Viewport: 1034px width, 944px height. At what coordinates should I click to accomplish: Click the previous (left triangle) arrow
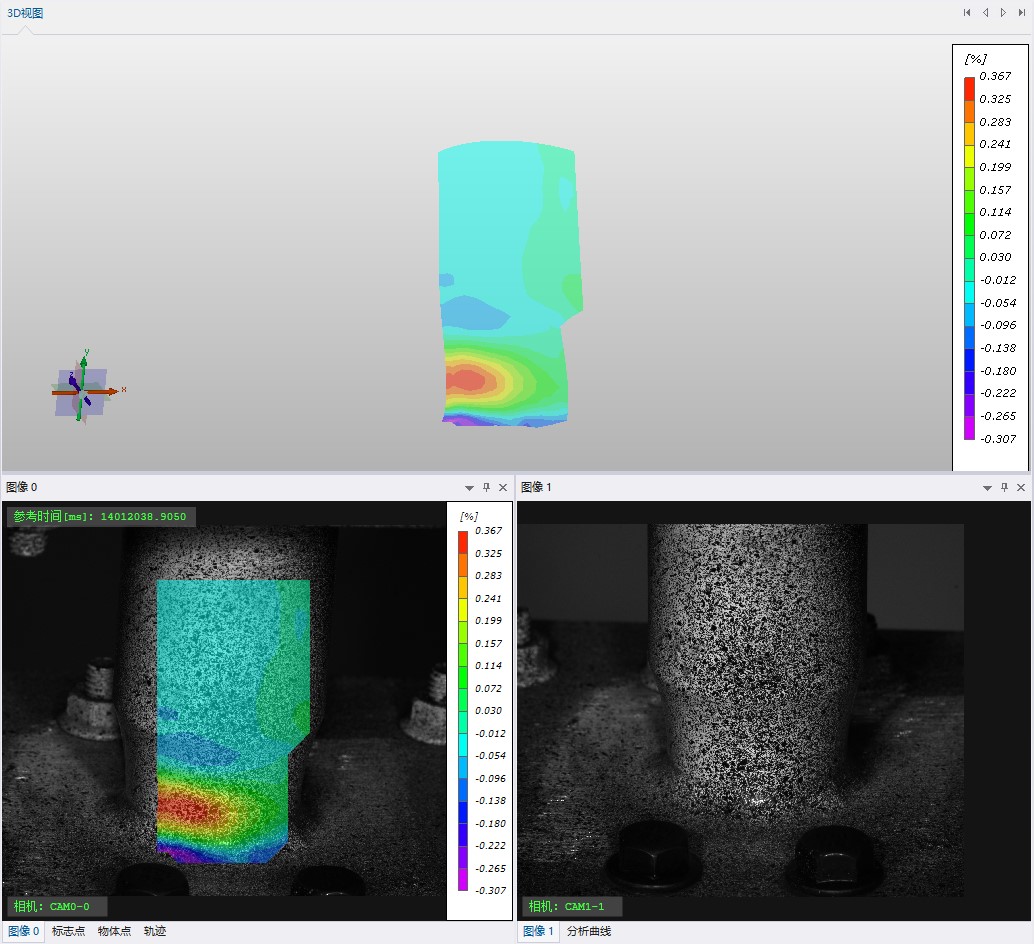pyautogui.click(x=985, y=13)
